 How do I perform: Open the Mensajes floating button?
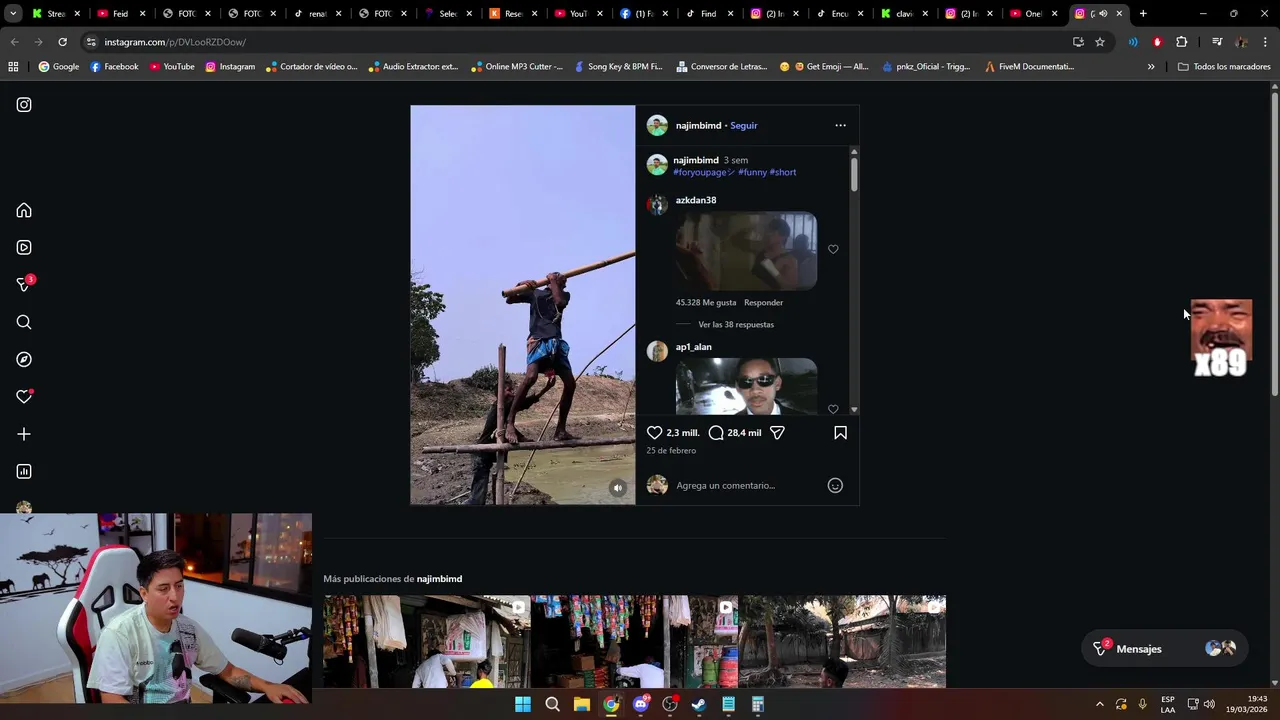tap(1165, 648)
